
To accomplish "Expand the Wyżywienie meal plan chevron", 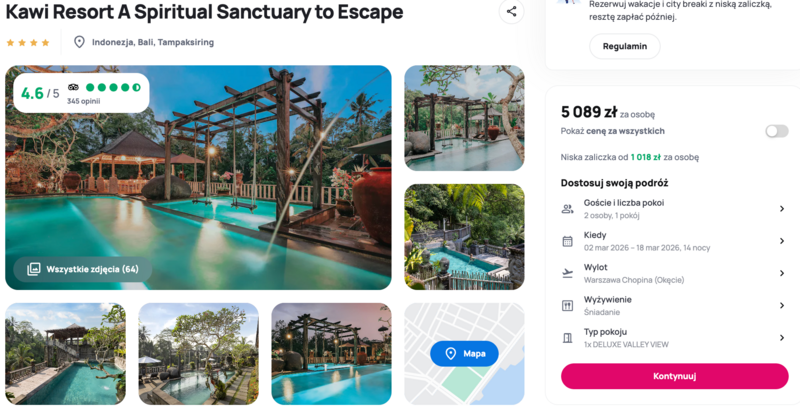I will click(x=781, y=305).
